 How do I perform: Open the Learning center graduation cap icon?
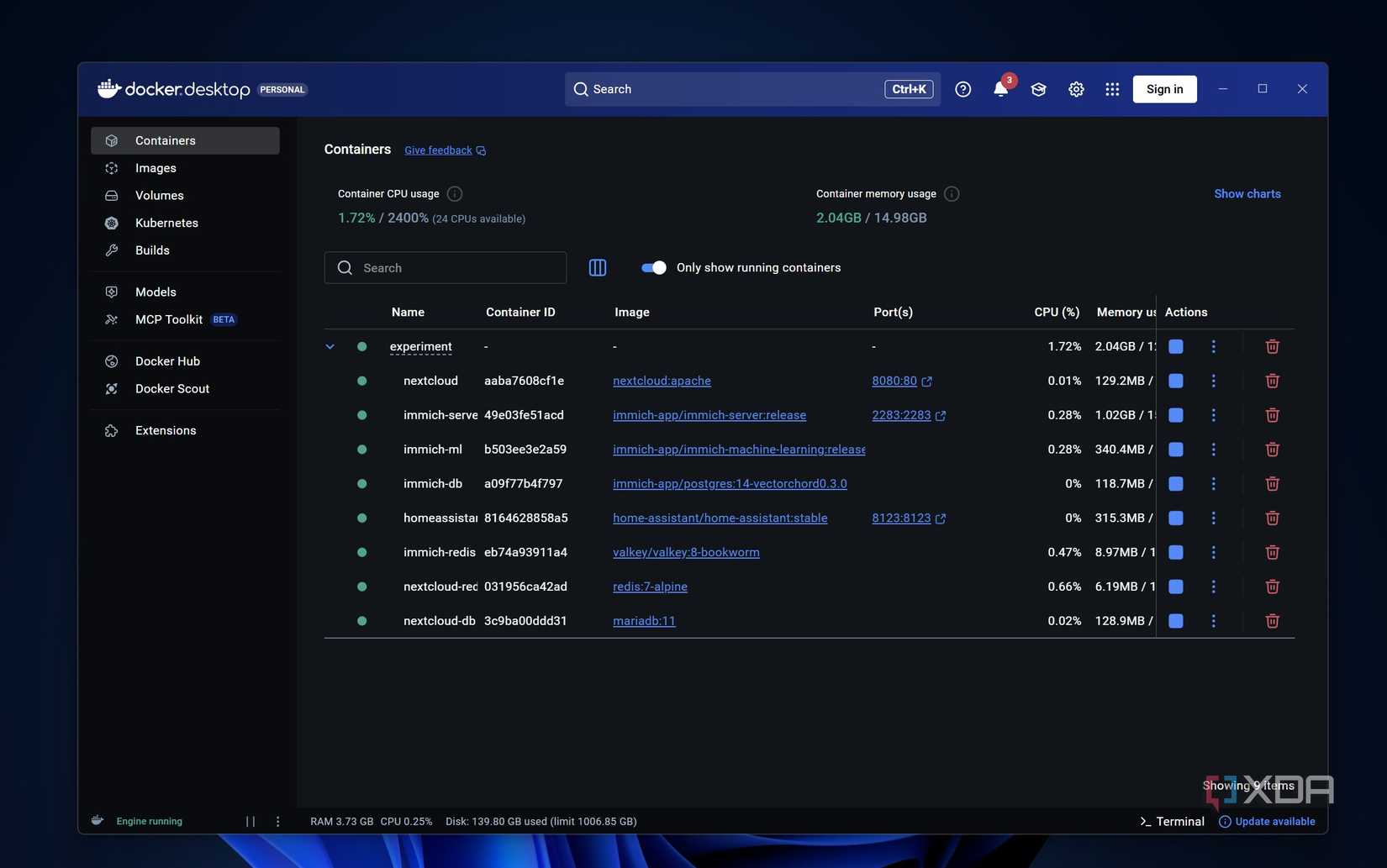point(1038,89)
